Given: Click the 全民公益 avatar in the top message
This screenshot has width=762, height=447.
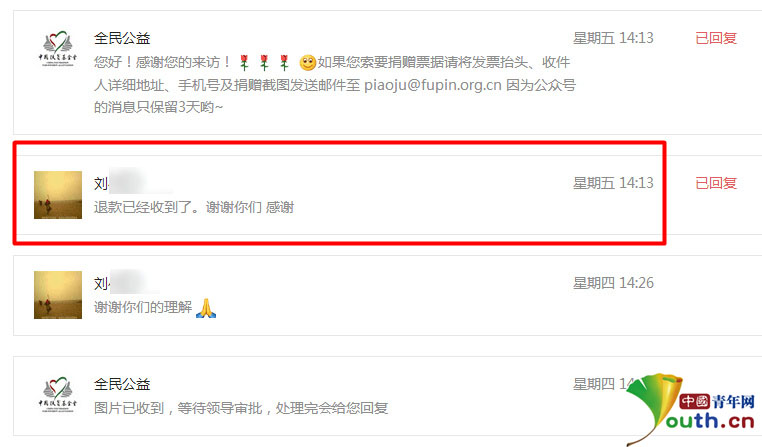Looking at the screenshot, I should click(x=58, y=51).
